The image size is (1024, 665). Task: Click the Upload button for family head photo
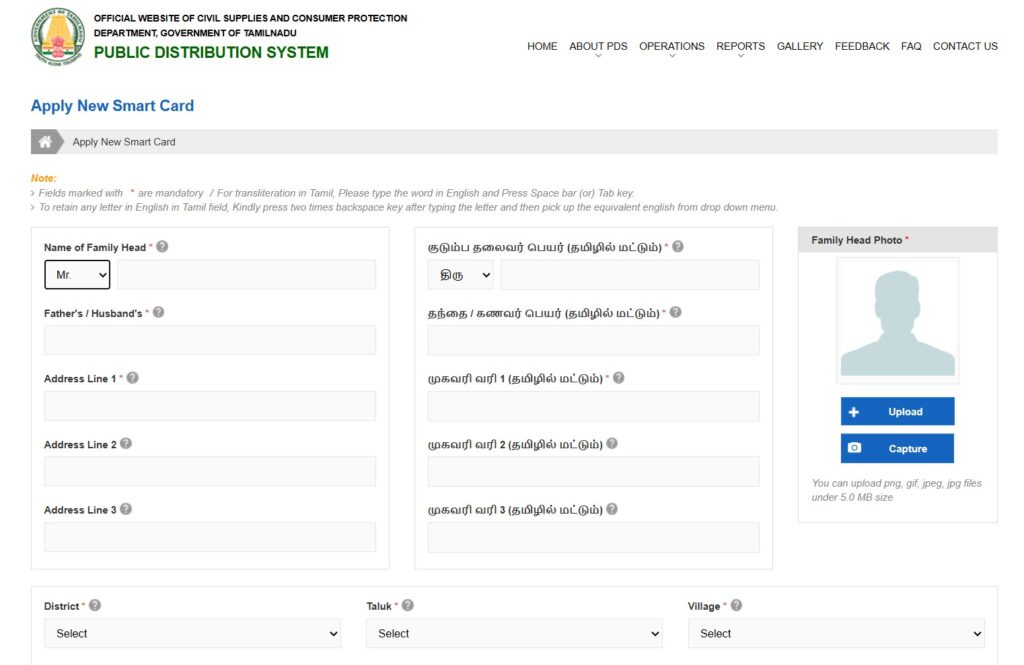point(897,411)
